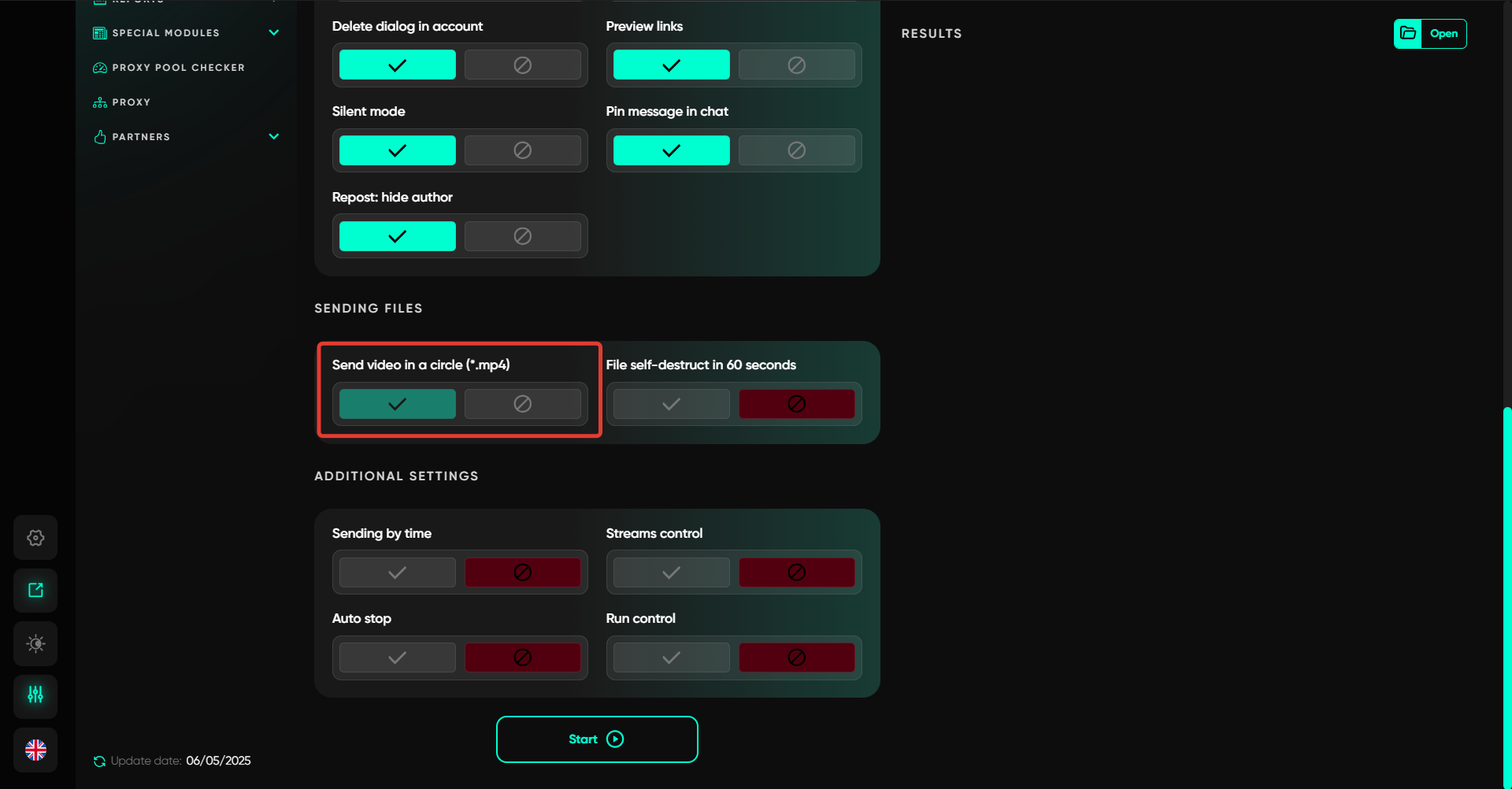Click the Proxy Pool Checker gauge icon
This screenshot has width=1512, height=789.
coord(100,68)
